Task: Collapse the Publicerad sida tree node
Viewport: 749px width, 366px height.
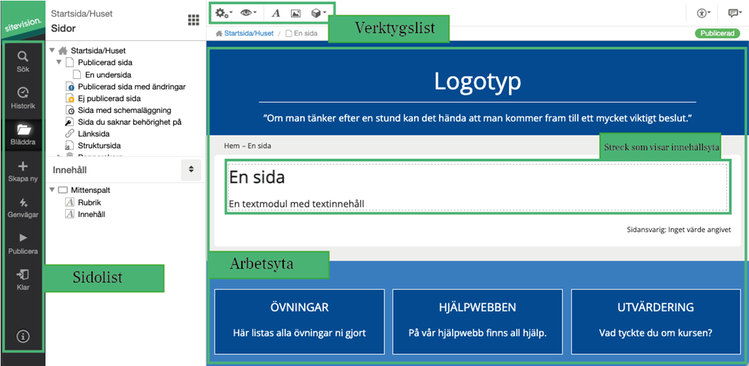Action: (59, 62)
